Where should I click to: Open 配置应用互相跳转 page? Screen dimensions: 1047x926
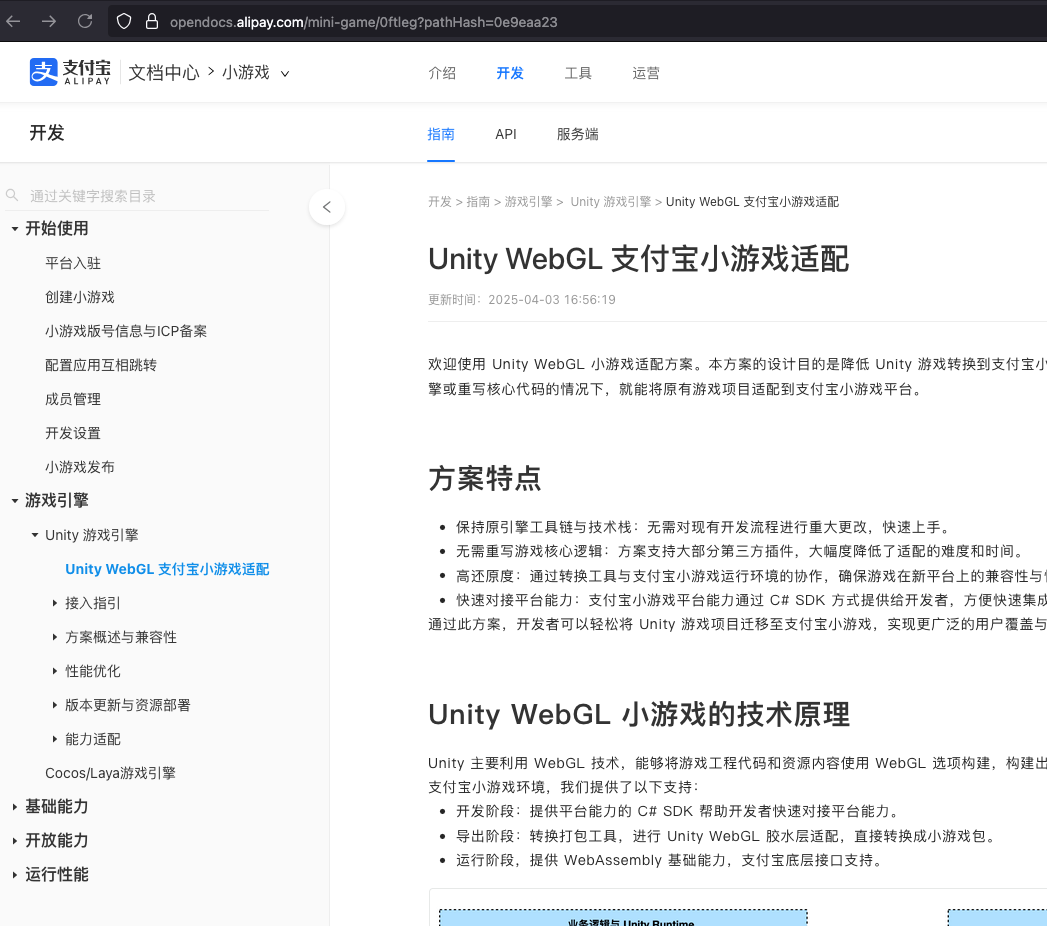click(101, 365)
